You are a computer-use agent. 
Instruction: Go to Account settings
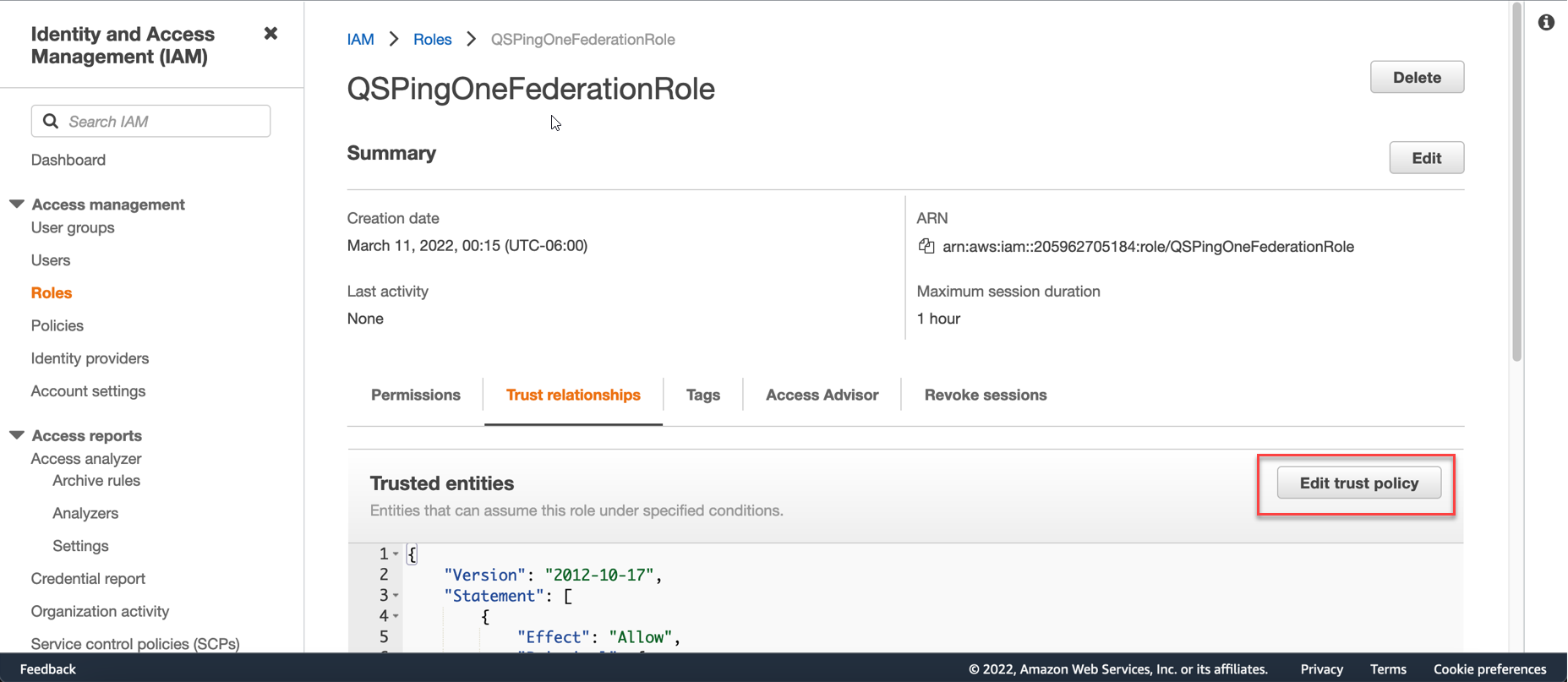coord(88,391)
